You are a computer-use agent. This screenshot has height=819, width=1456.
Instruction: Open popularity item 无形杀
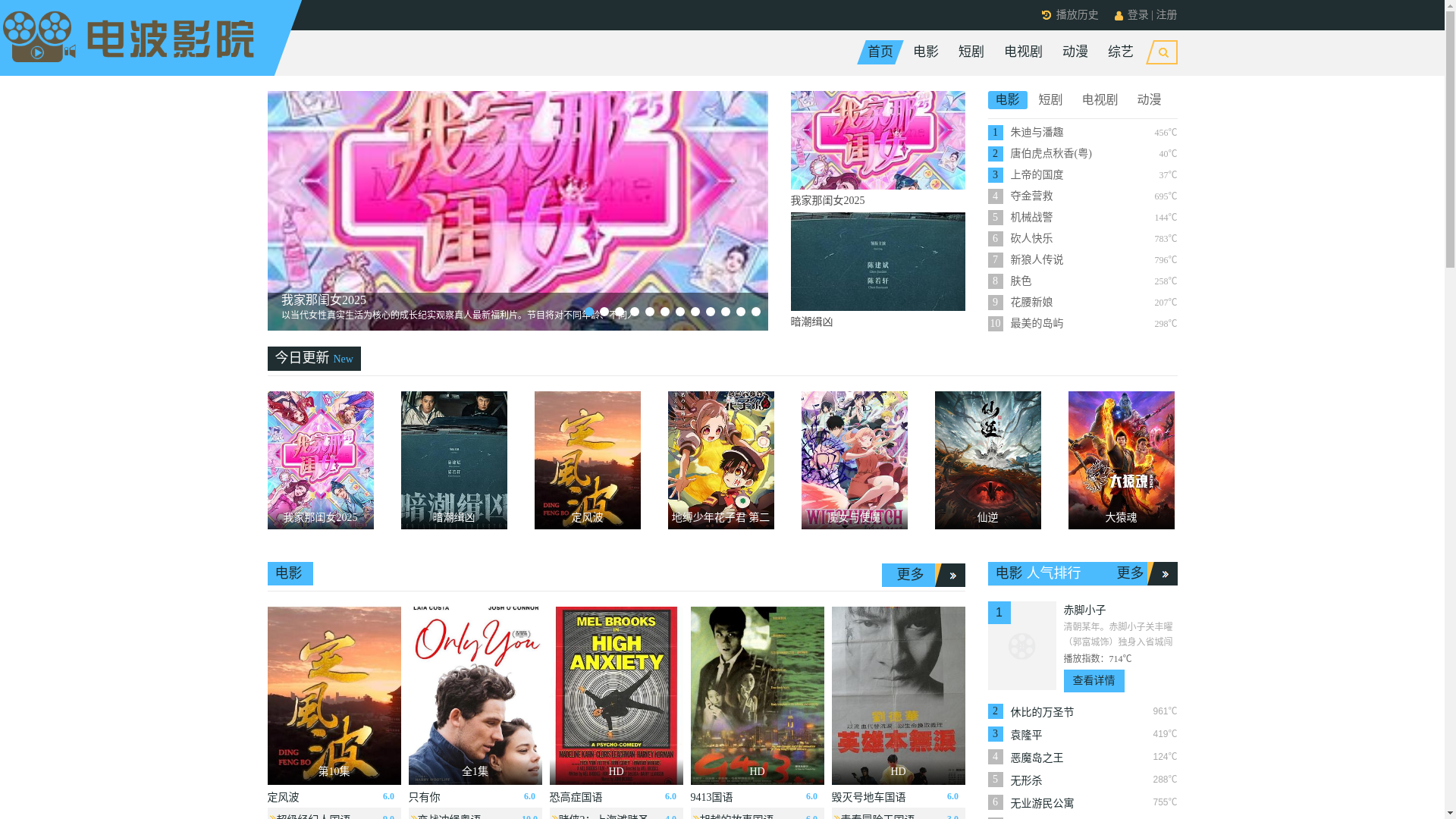coord(1026,781)
